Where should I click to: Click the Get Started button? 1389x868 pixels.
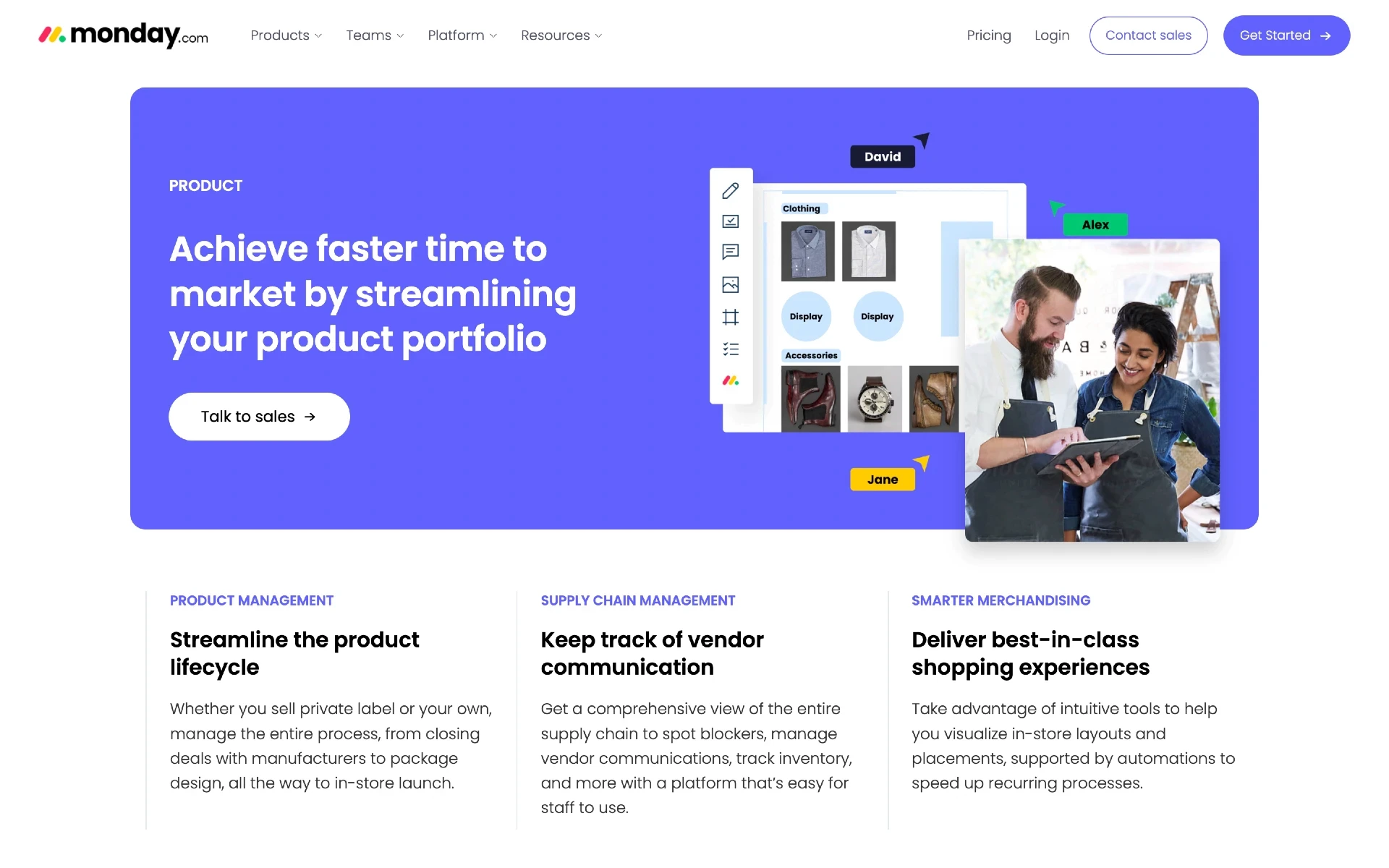pyautogui.click(x=1286, y=35)
